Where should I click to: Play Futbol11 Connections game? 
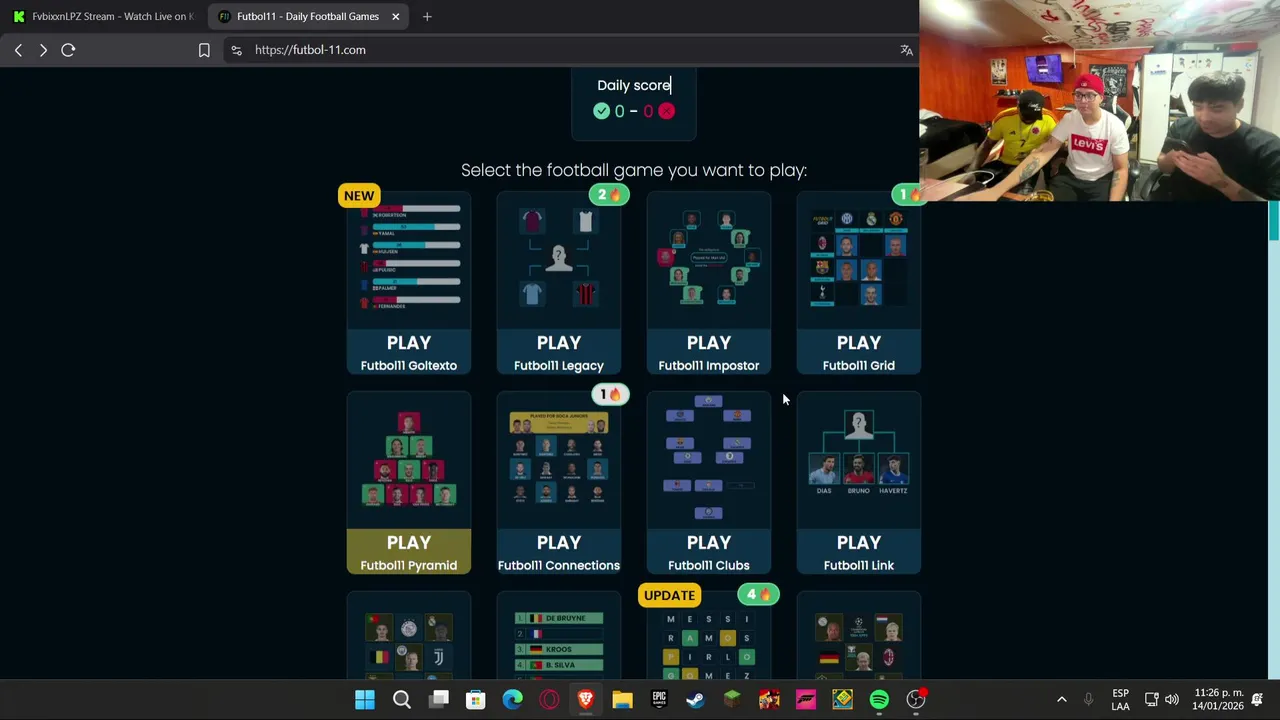558,483
